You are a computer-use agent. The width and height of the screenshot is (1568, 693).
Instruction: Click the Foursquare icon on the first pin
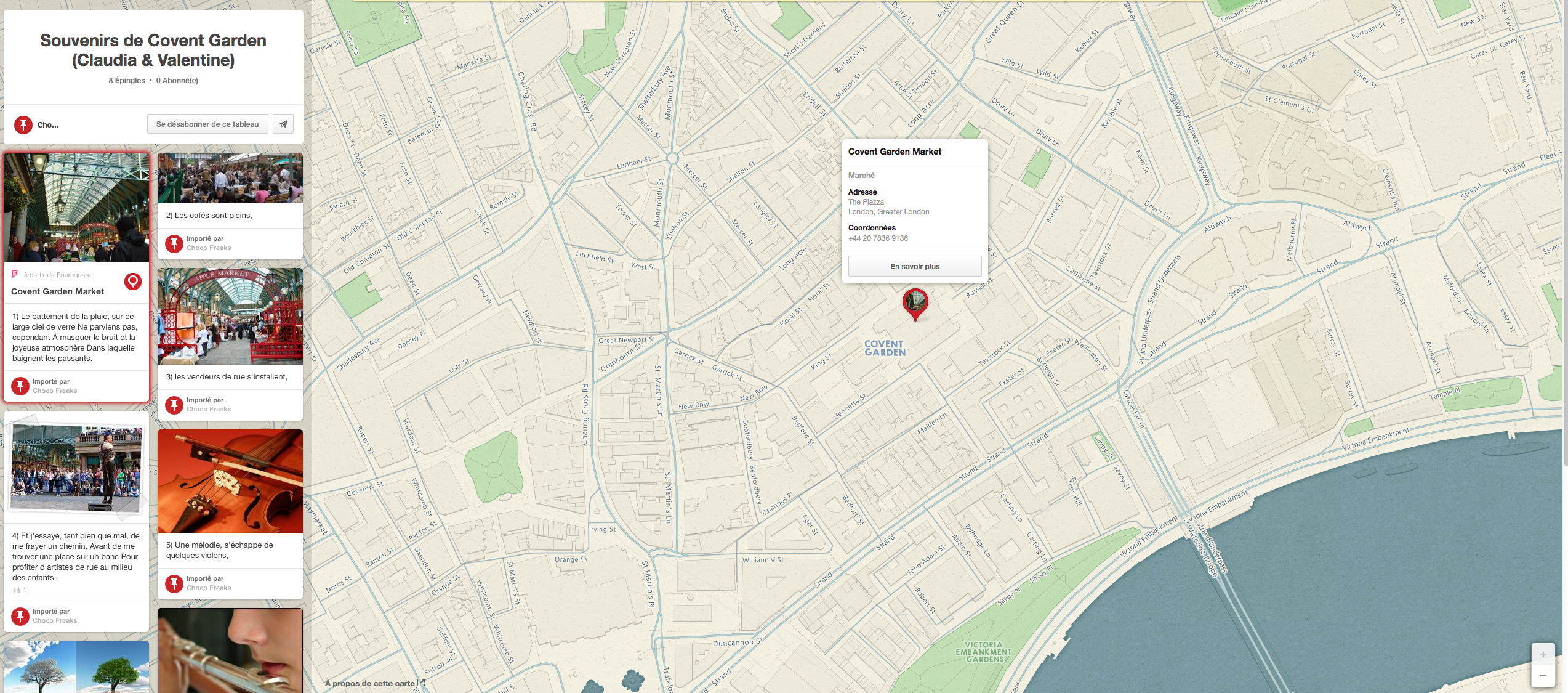point(15,275)
